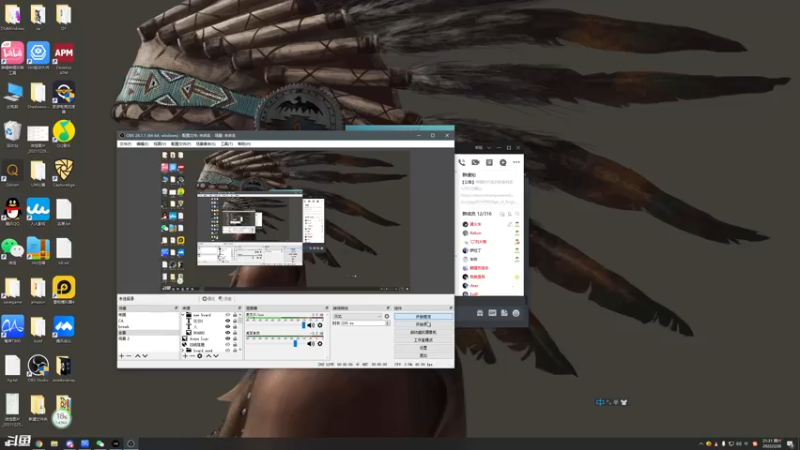Click the 开始推流 start streaming button

423,317
